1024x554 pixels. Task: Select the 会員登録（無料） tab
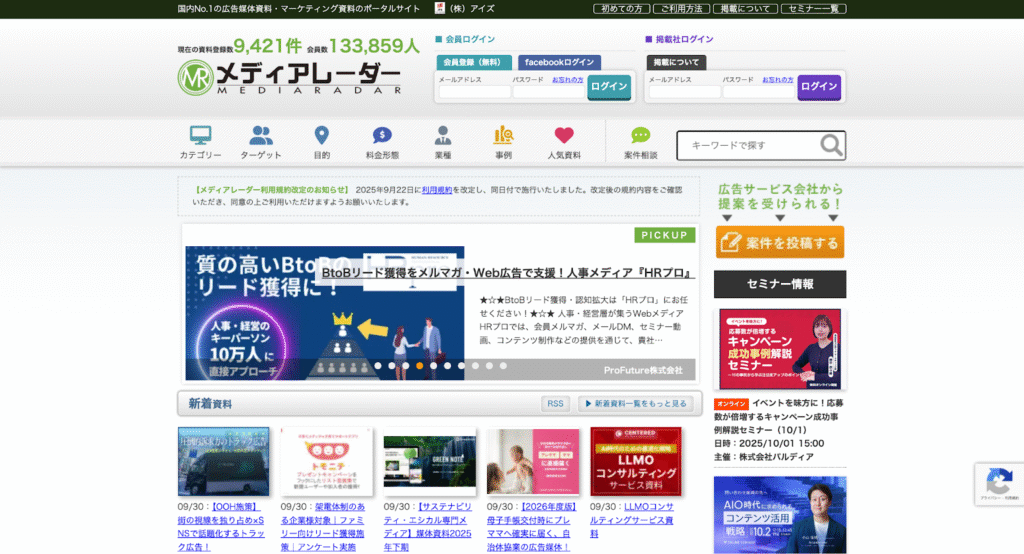(475, 62)
